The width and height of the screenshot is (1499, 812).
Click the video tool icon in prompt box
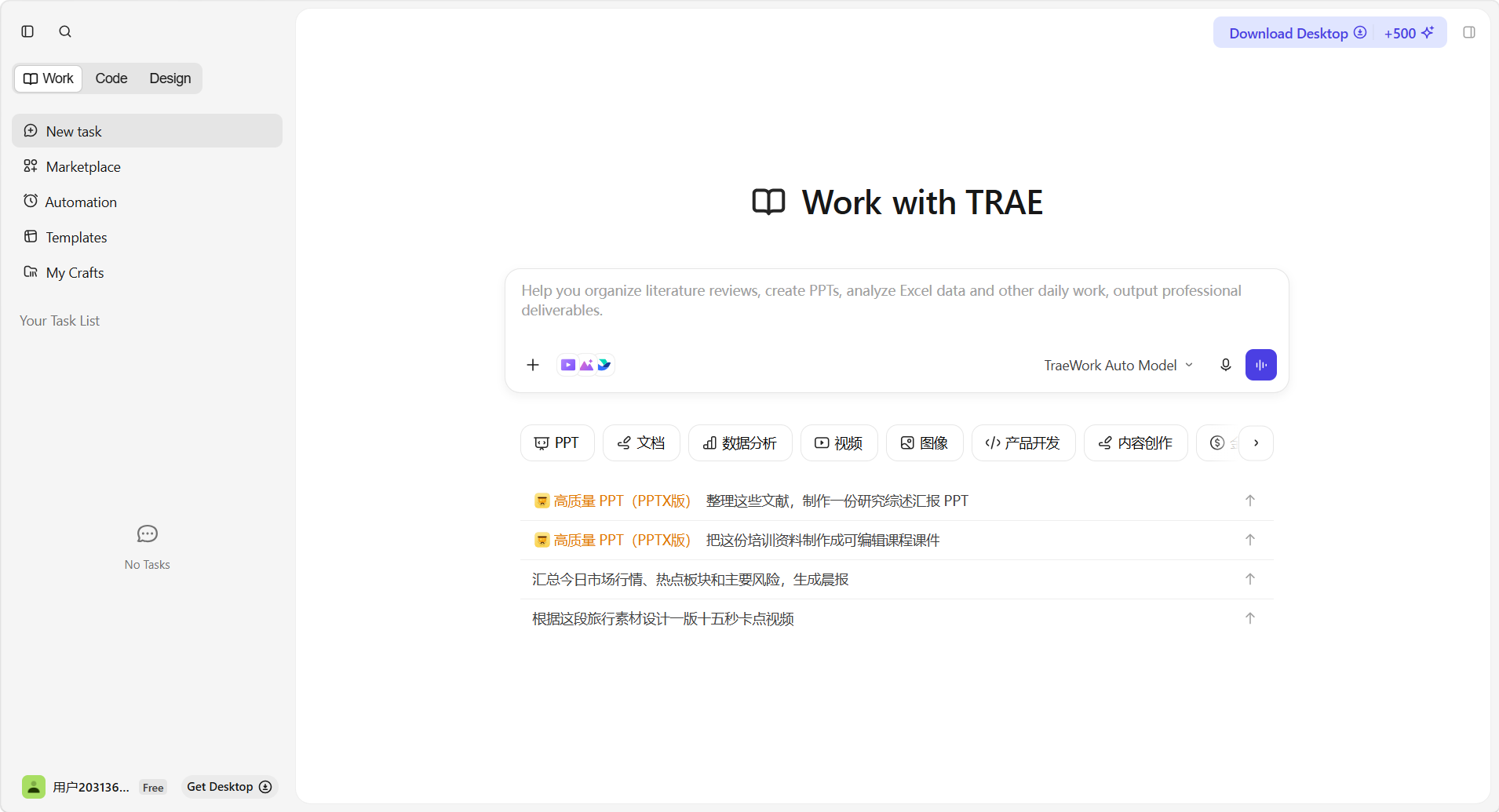pos(568,365)
